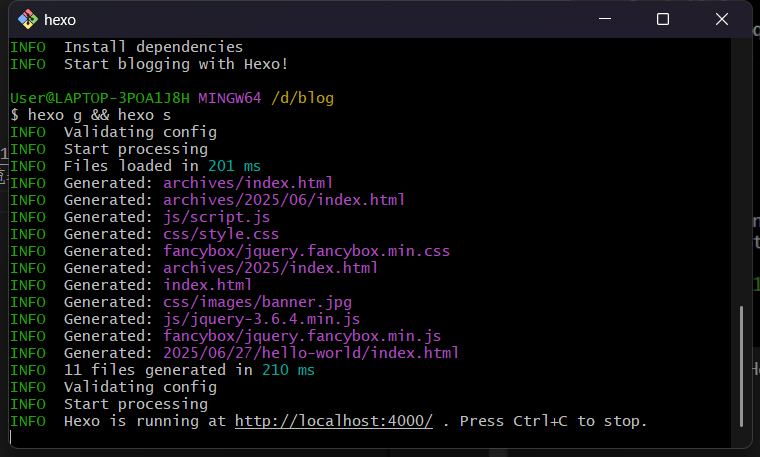Click generated path archives/index.html

click(x=248, y=183)
